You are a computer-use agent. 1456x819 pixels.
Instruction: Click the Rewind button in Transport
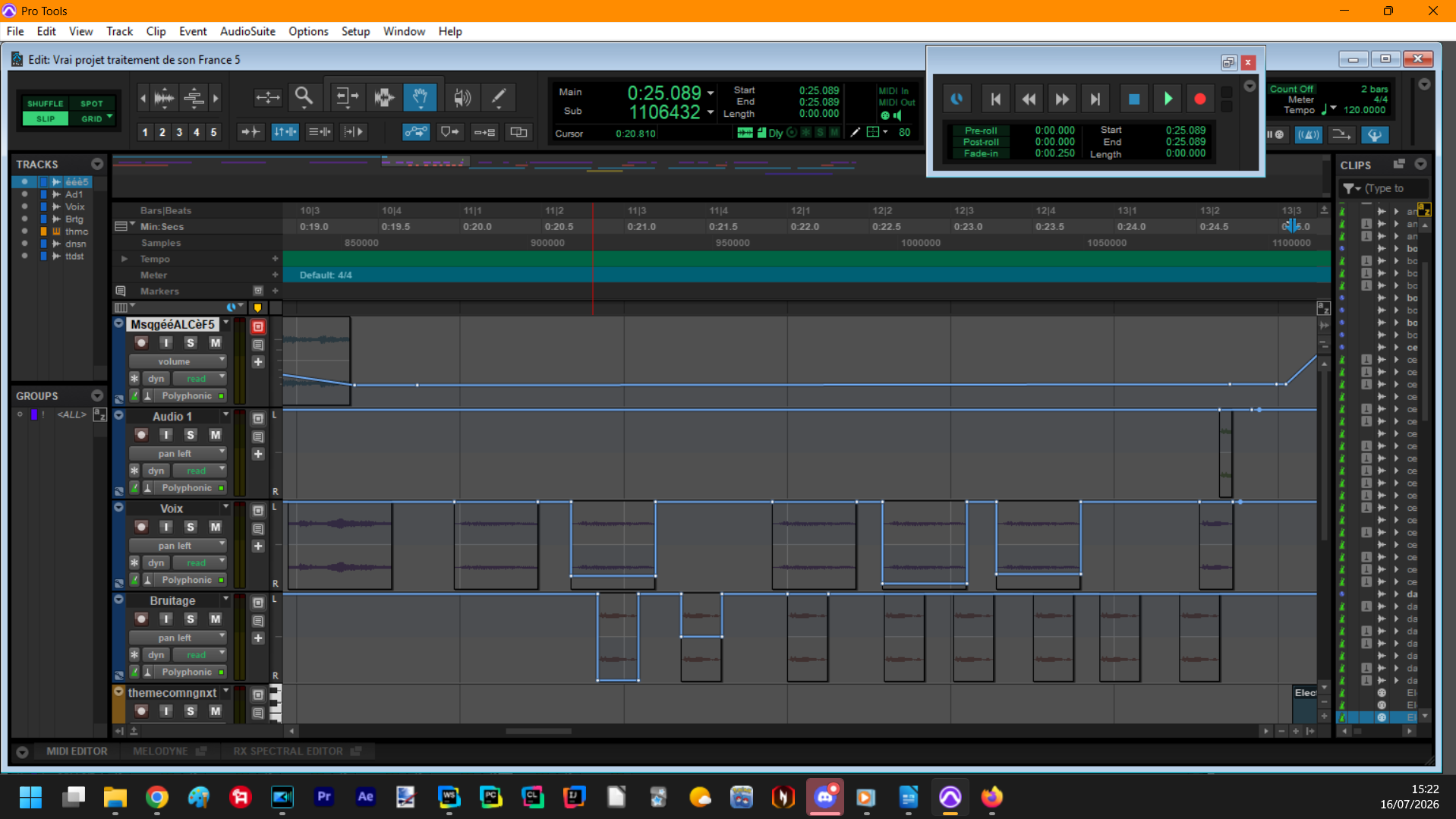[1029, 99]
